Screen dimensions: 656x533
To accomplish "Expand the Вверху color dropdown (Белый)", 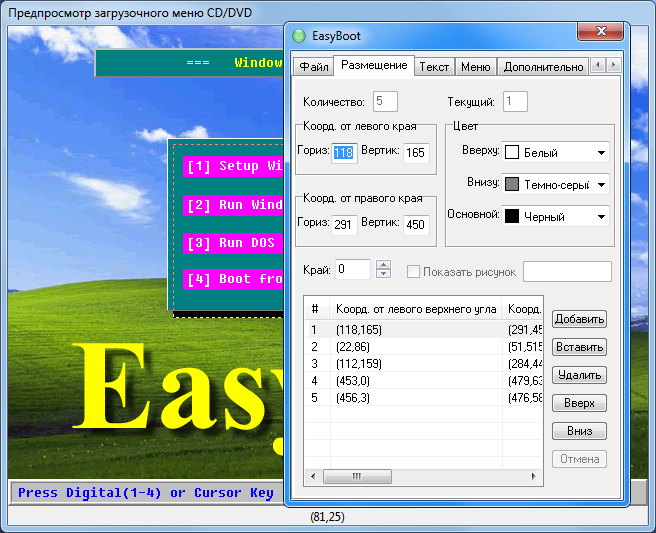I will pos(601,153).
